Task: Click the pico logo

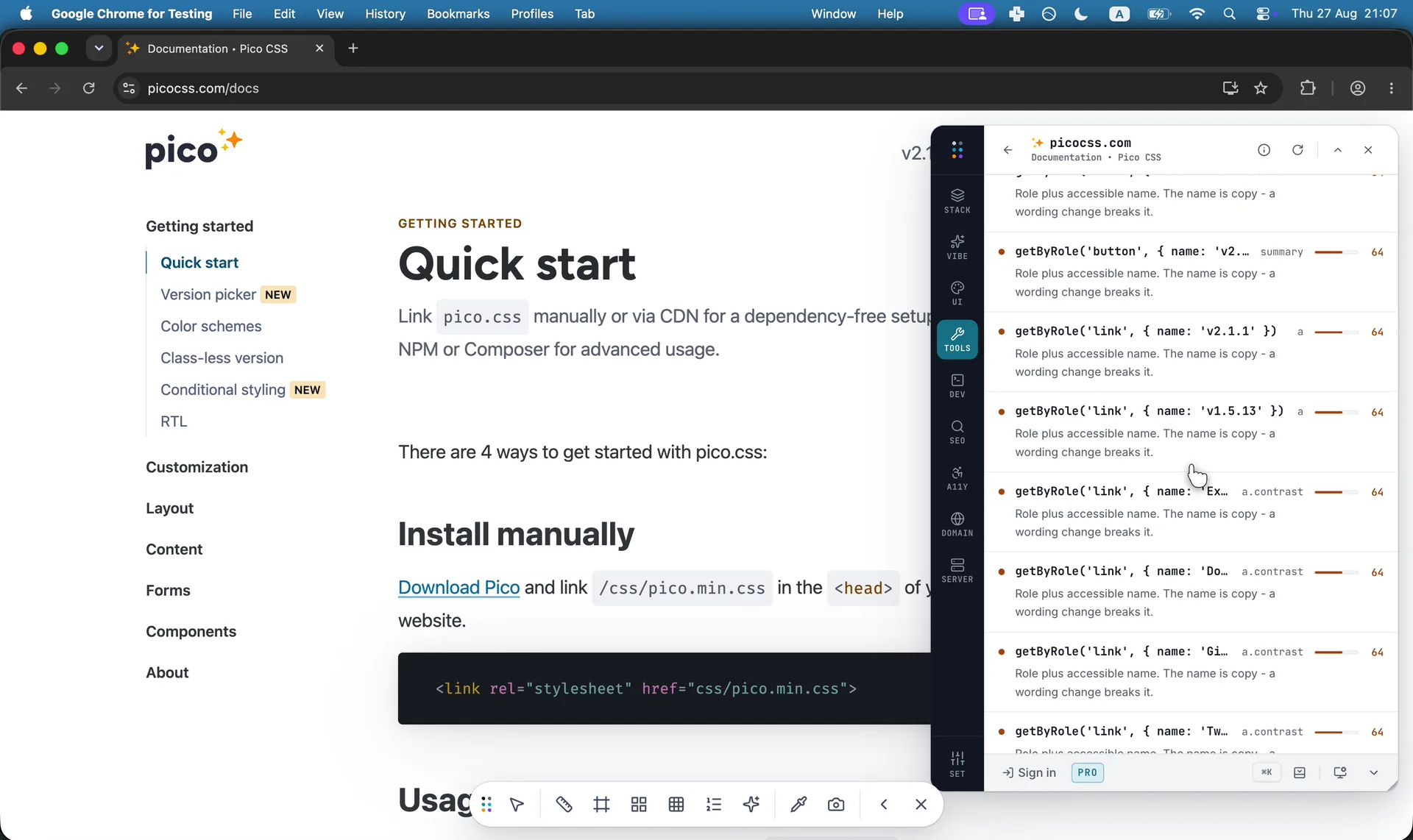Action: [x=194, y=149]
